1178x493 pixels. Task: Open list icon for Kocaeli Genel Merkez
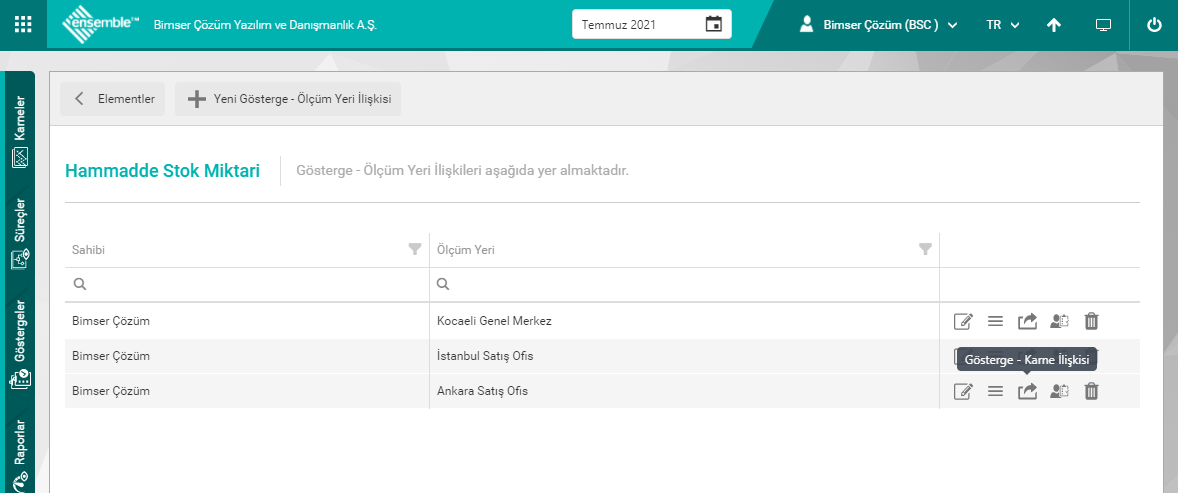tap(995, 321)
